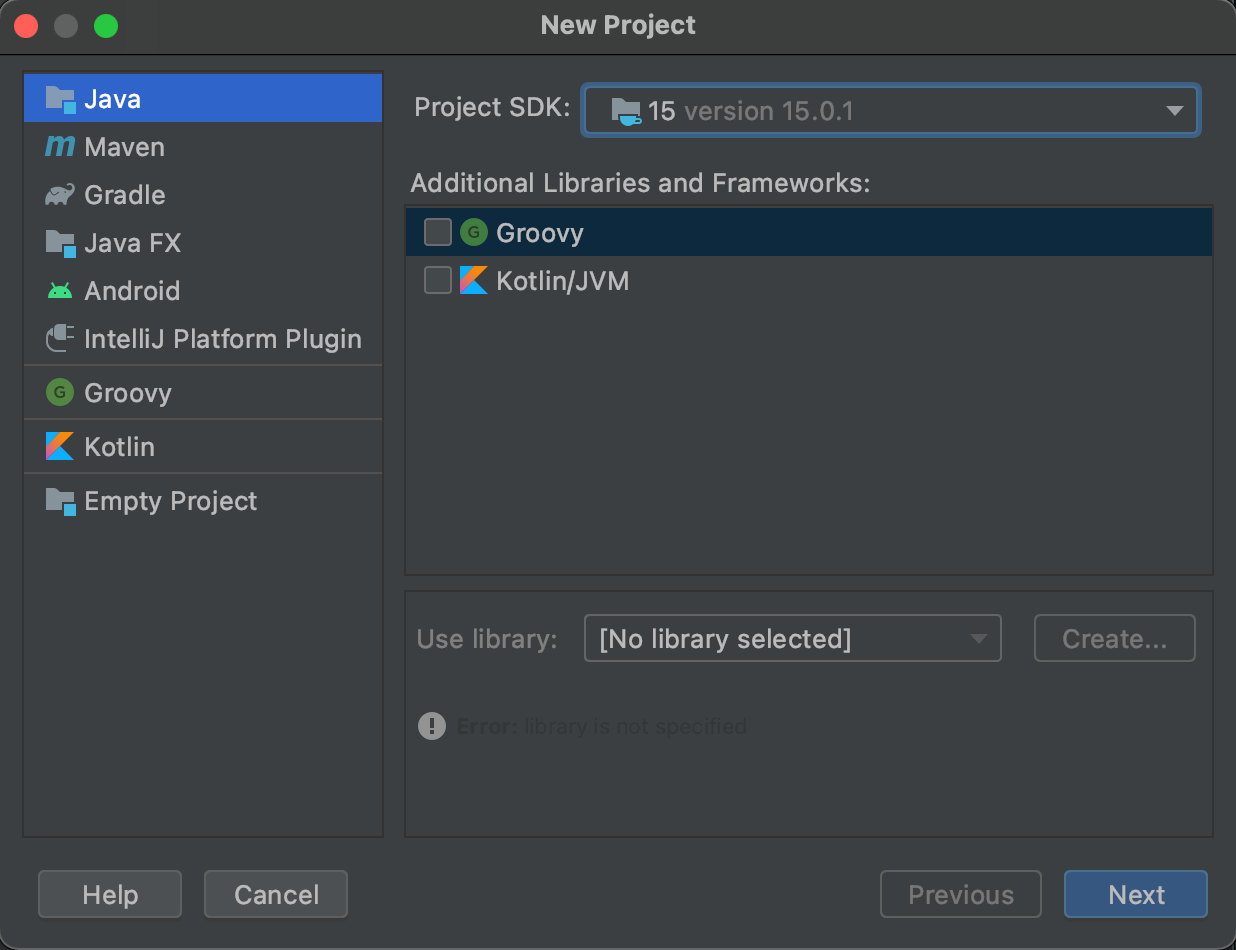Open the Use library combo box
This screenshot has height=950, width=1236.
click(x=792, y=638)
